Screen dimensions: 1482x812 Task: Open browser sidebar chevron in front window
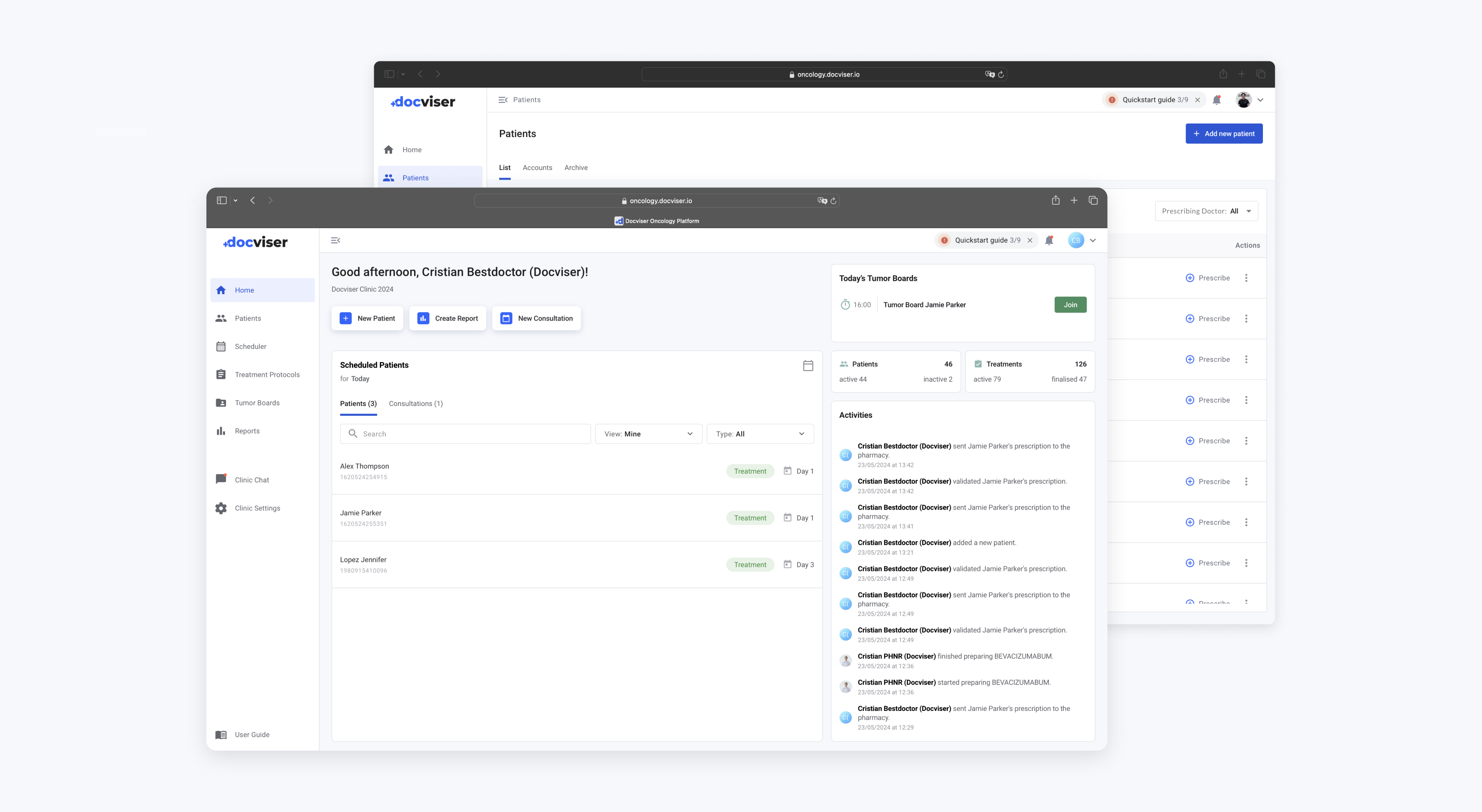click(x=235, y=201)
